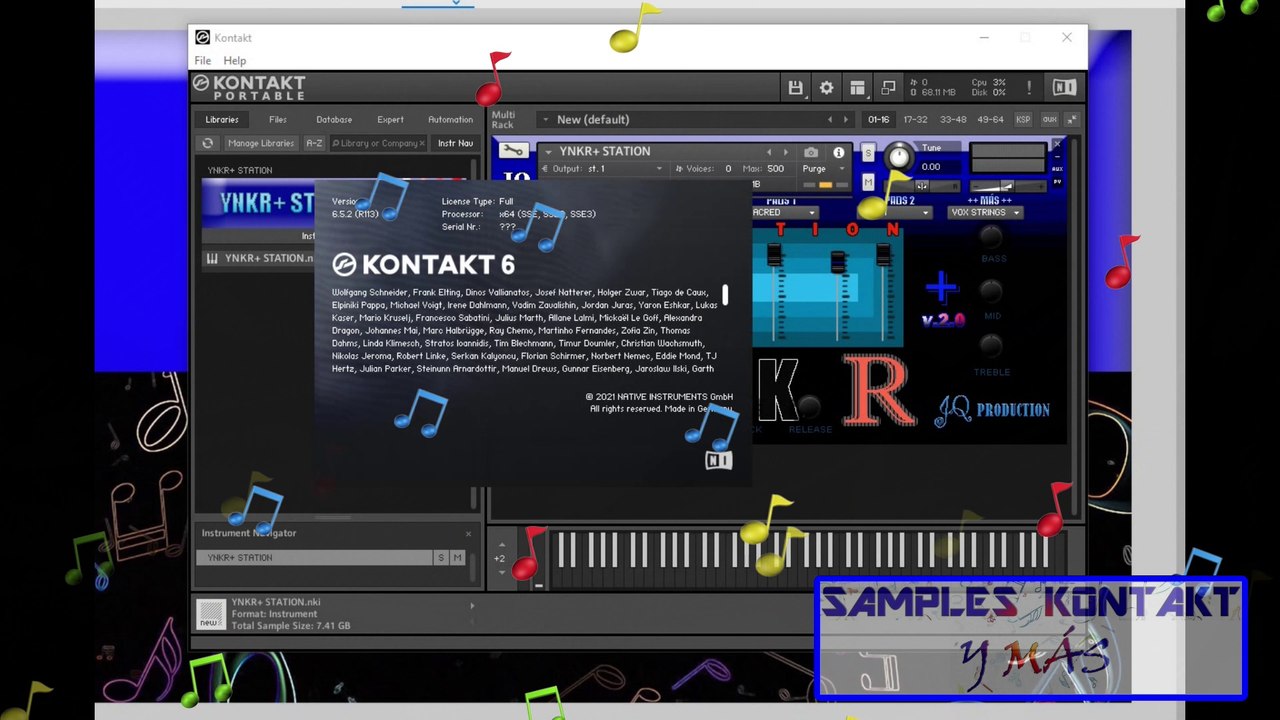Select rack page 17-32
Image resolution: width=1280 pixels, height=720 pixels.
click(915, 119)
